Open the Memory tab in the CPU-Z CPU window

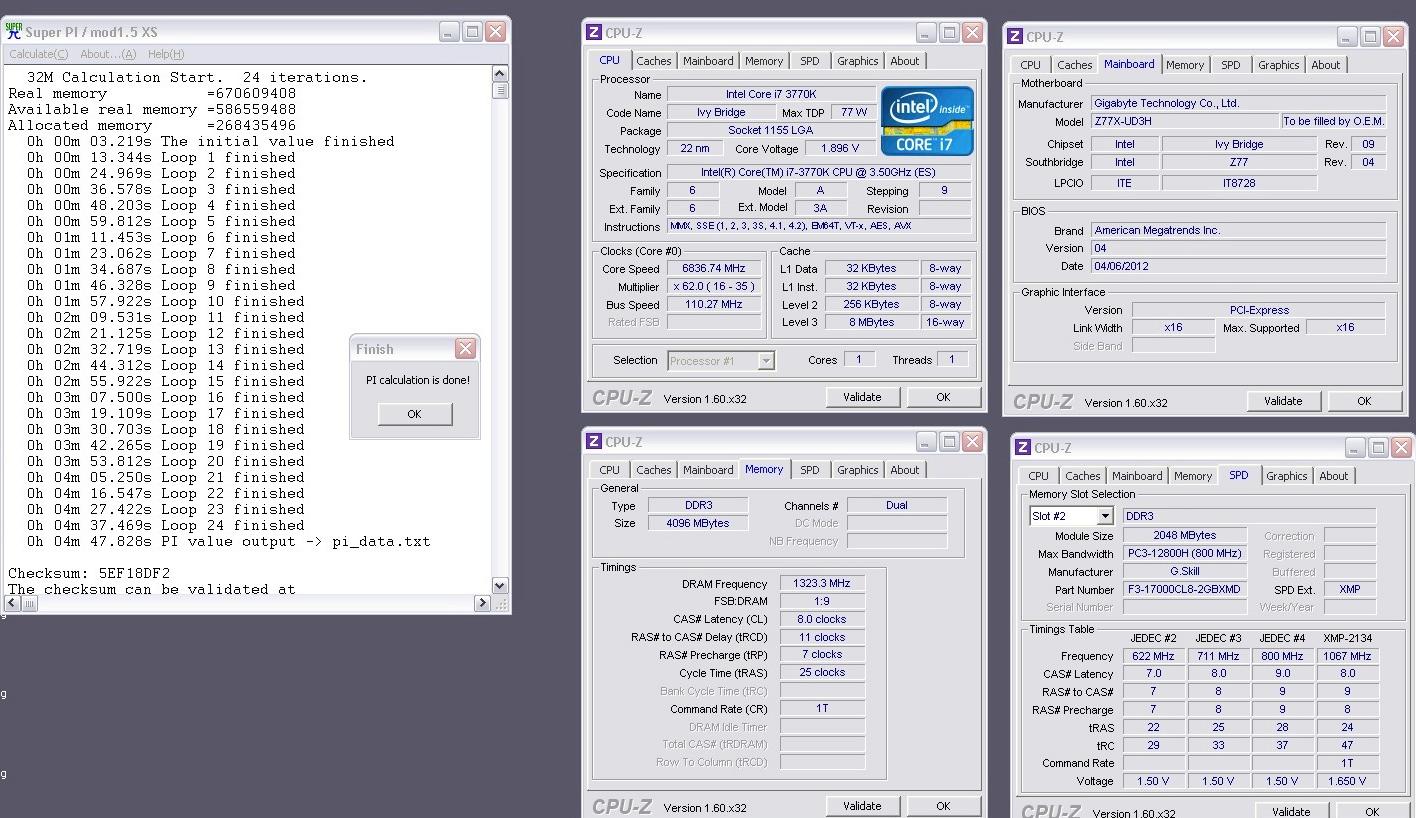[x=764, y=61]
